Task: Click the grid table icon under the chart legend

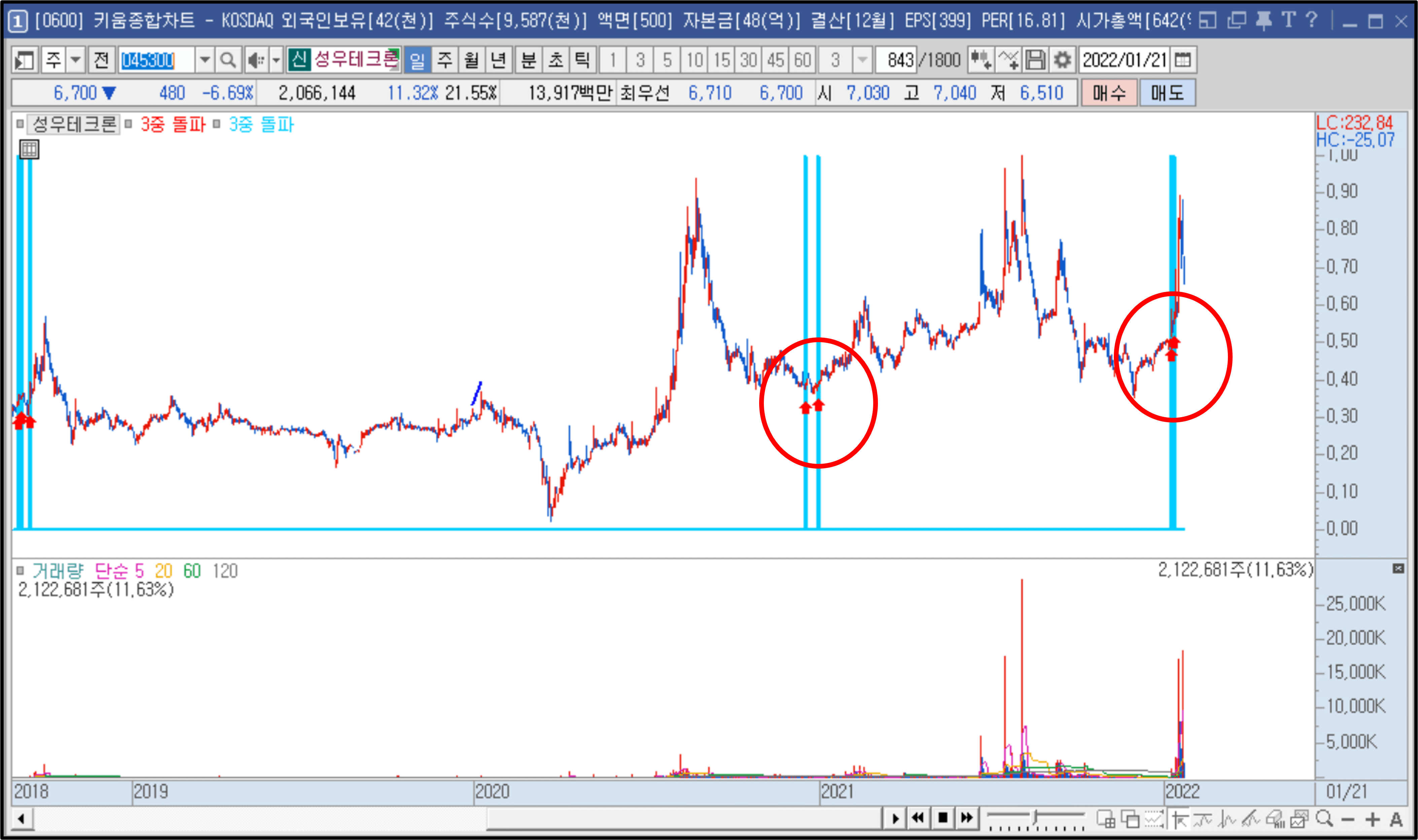Action: tap(29, 149)
